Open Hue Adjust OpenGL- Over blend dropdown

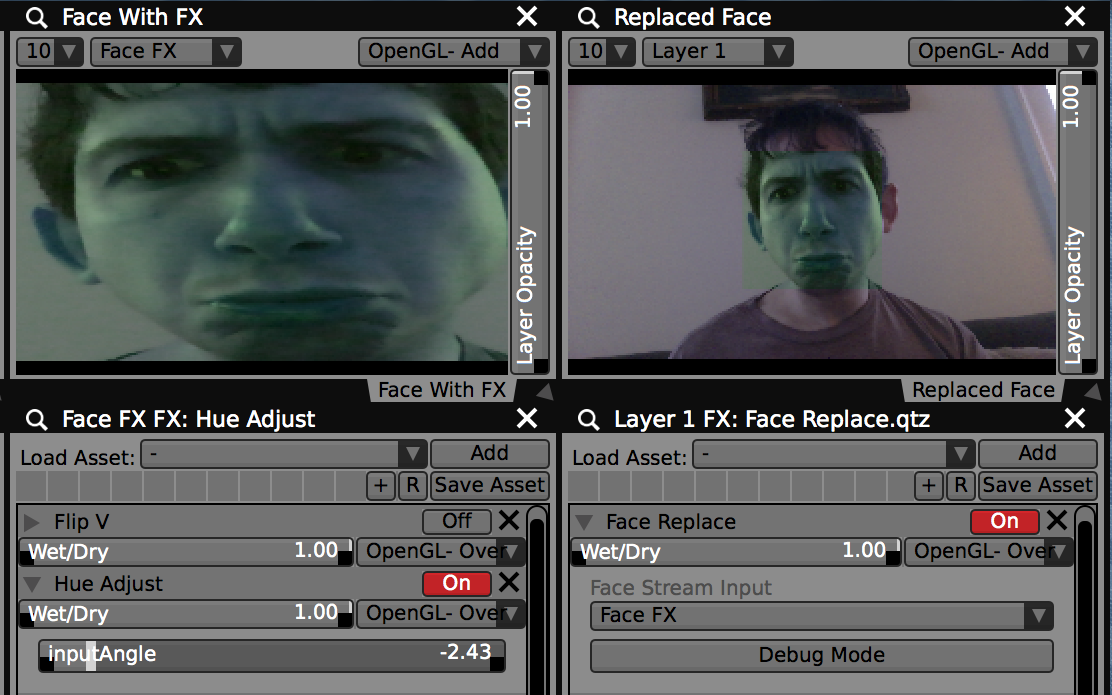pos(440,614)
